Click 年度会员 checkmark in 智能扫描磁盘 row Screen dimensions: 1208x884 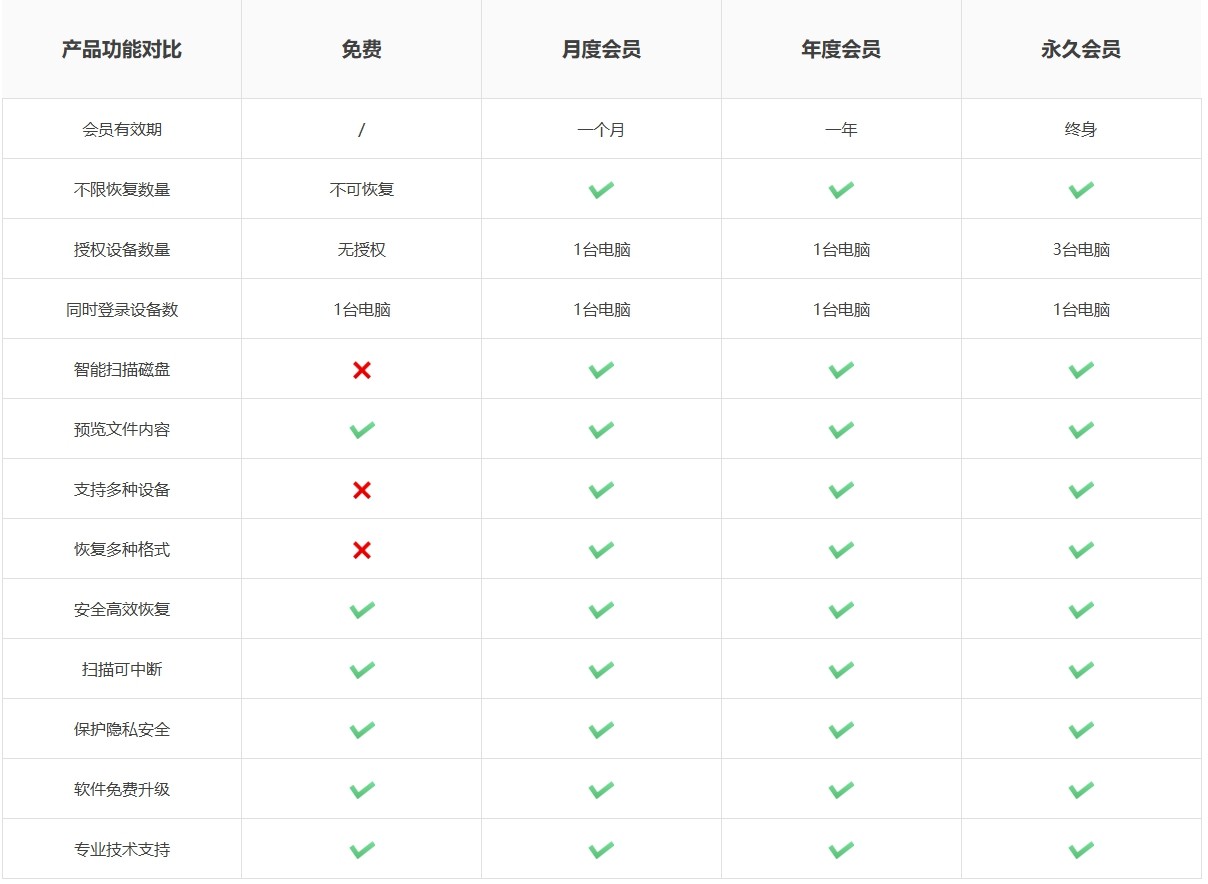(841, 370)
